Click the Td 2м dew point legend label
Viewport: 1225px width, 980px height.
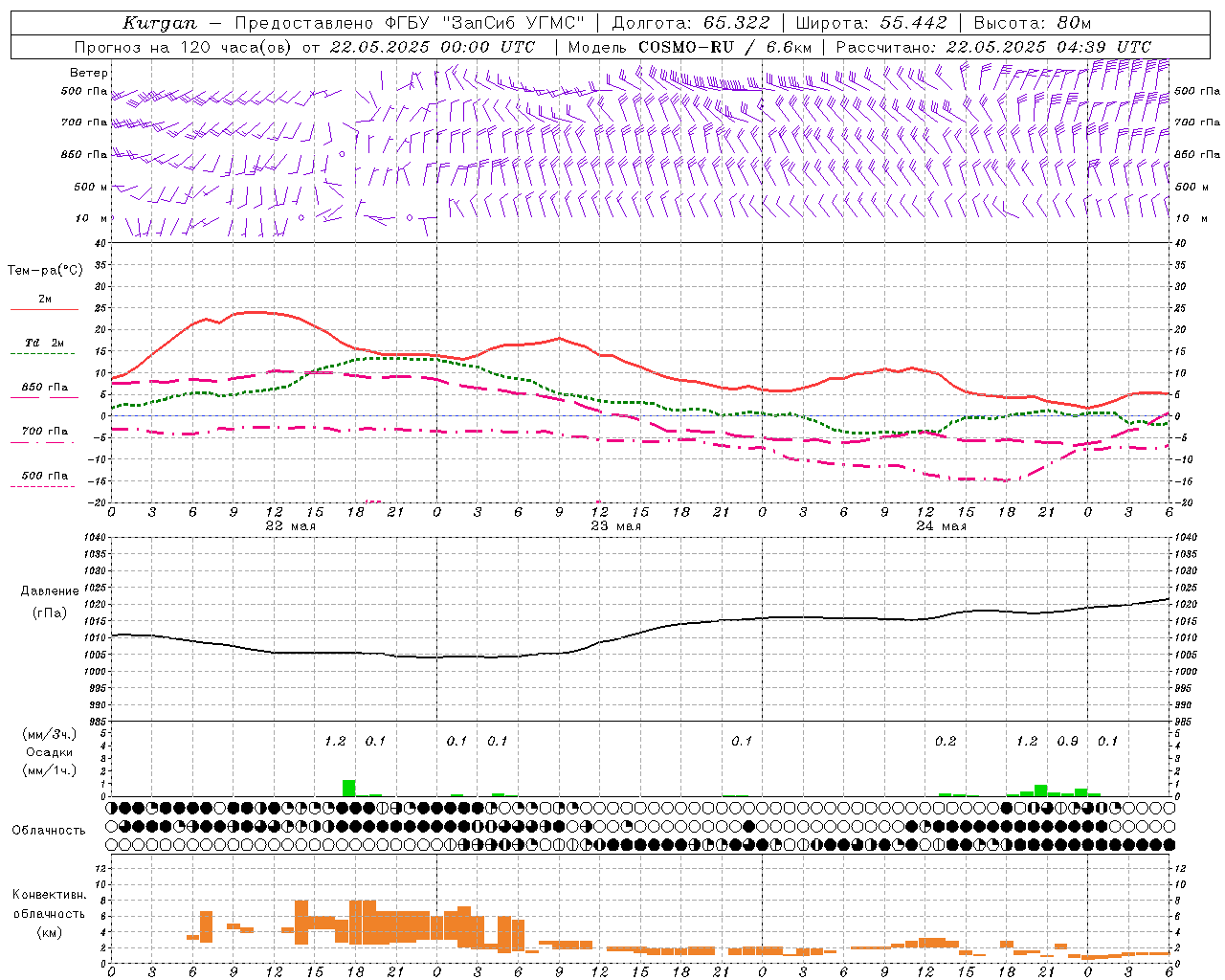click(45, 343)
